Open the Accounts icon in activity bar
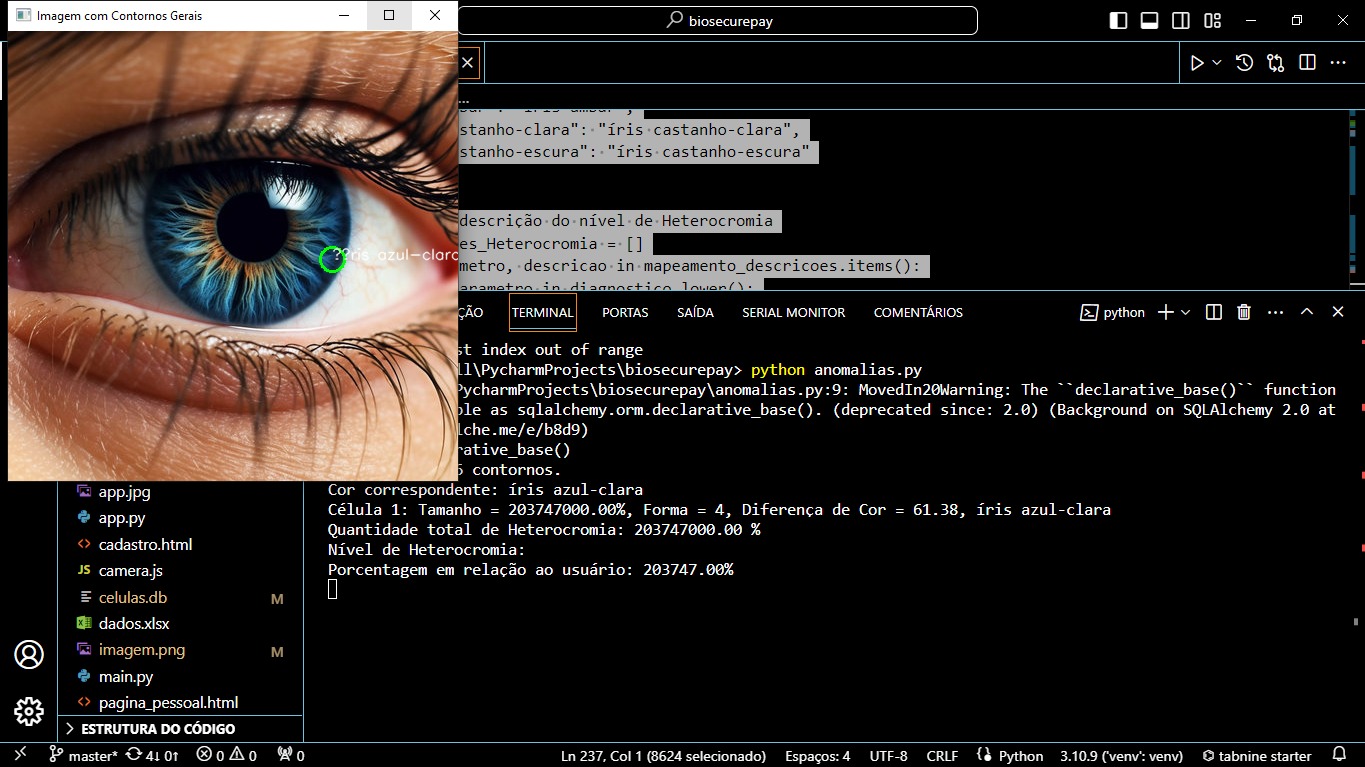Image resolution: width=1365 pixels, height=767 pixels. pyautogui.click(x=29, y=655)
